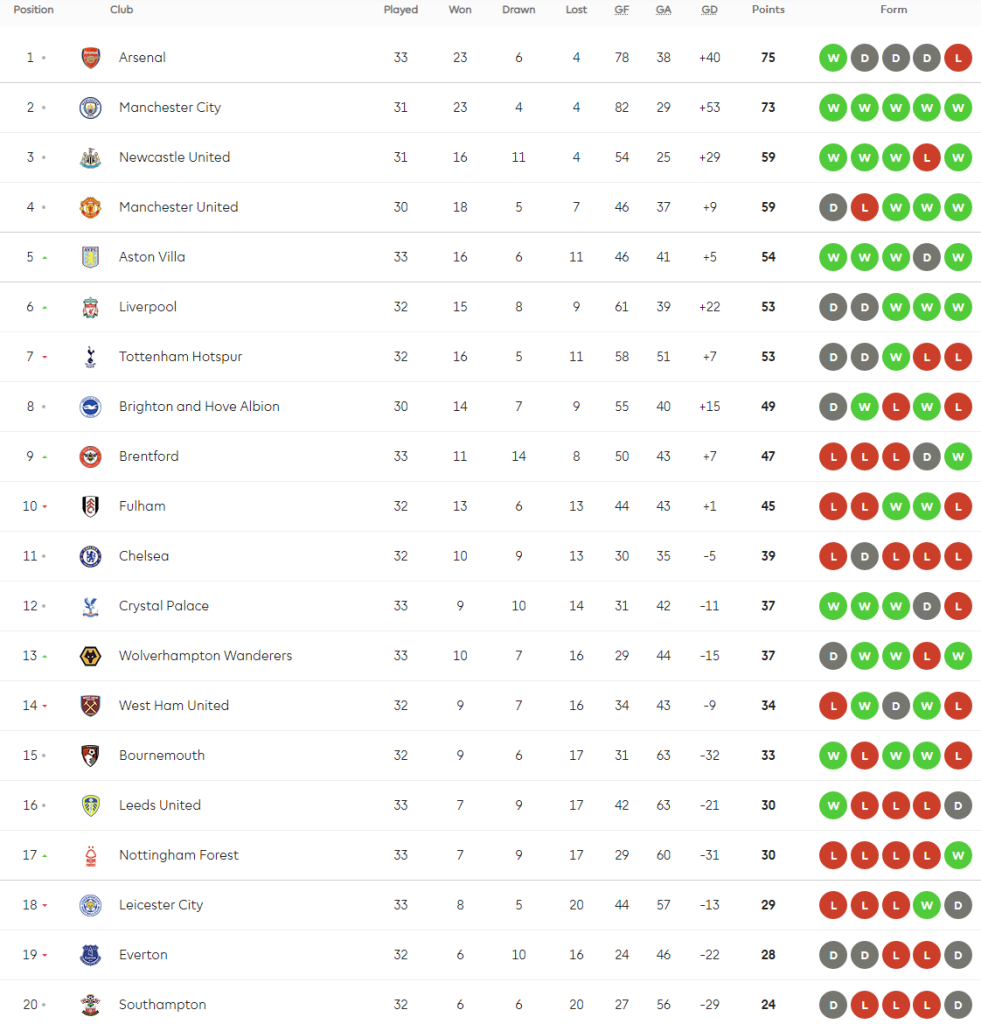This screenshot has width=981, height=1024.
Task: Click Brentford's green W form badge
Action: point(957,457)
